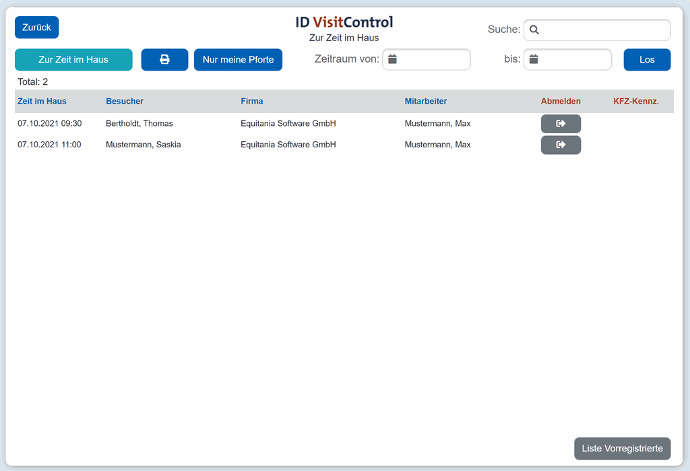This screenshot has height=471, width=690.
Task: Sign out visitor Mustermann, Saskia
Action: coord(560,145)
